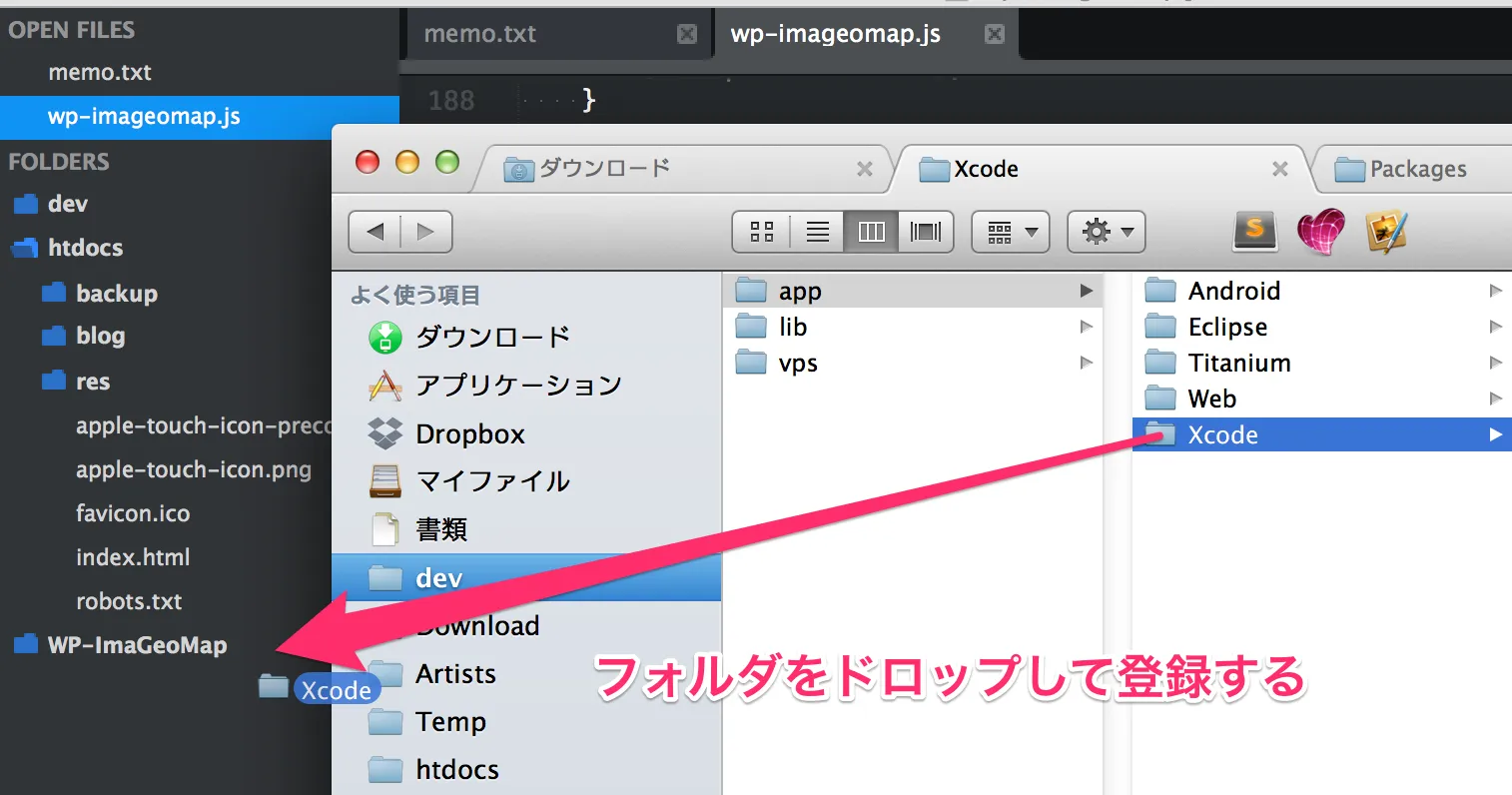
Task: Open Sublime Text icon in Finder toolbar
Action: pyautogui.click(x=1255, y=231)
